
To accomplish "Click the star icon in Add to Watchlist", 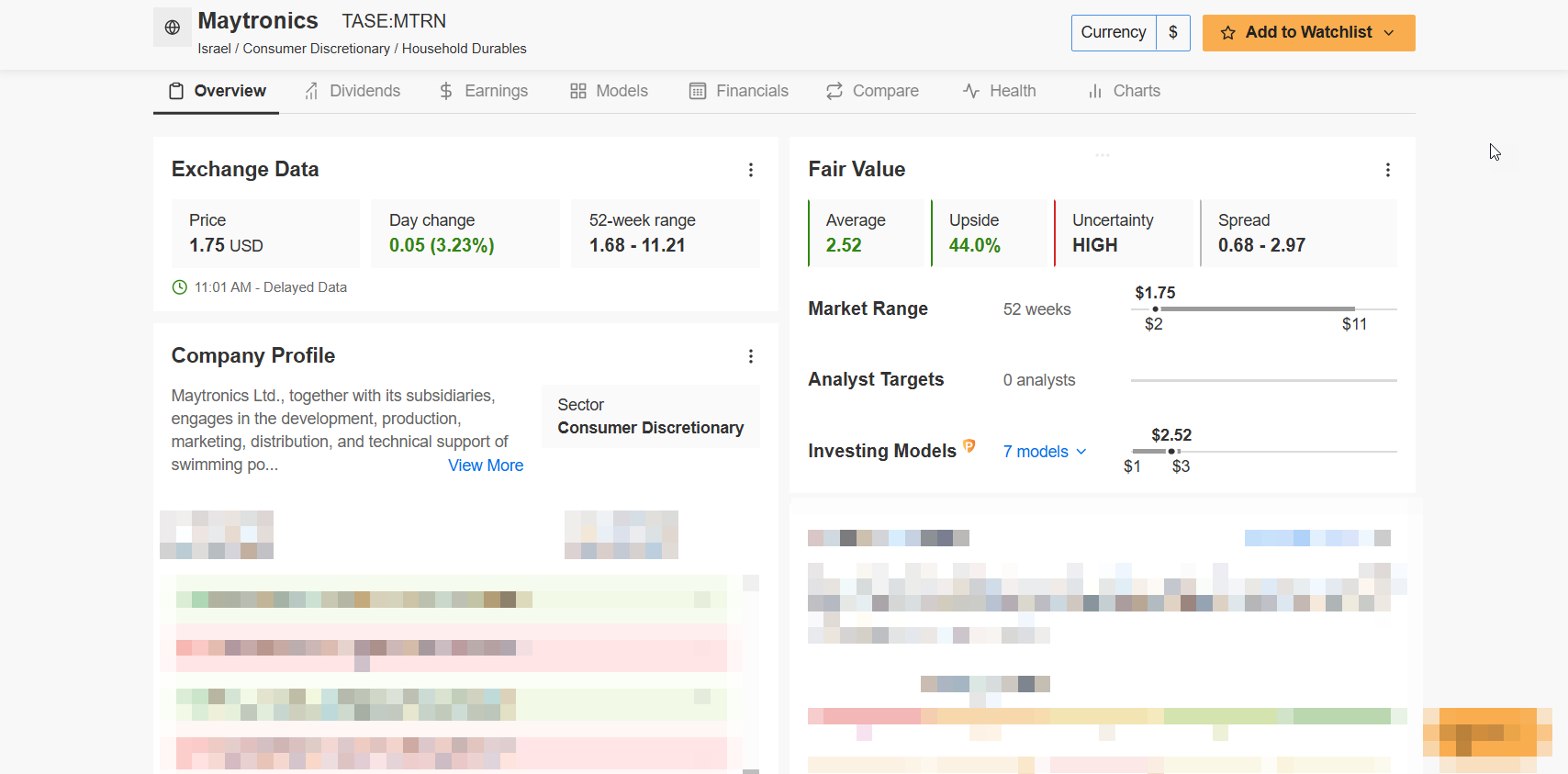I will 1228,33.
